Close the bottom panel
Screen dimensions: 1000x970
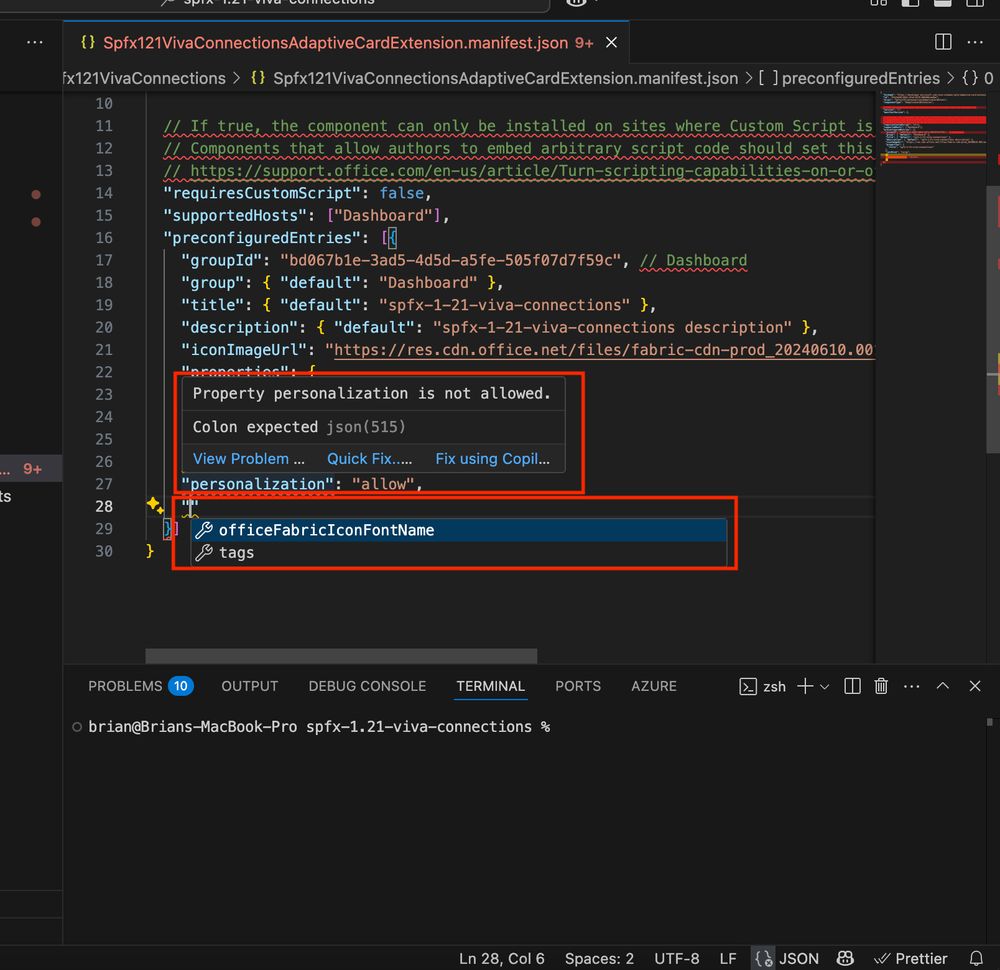point(974,686)
